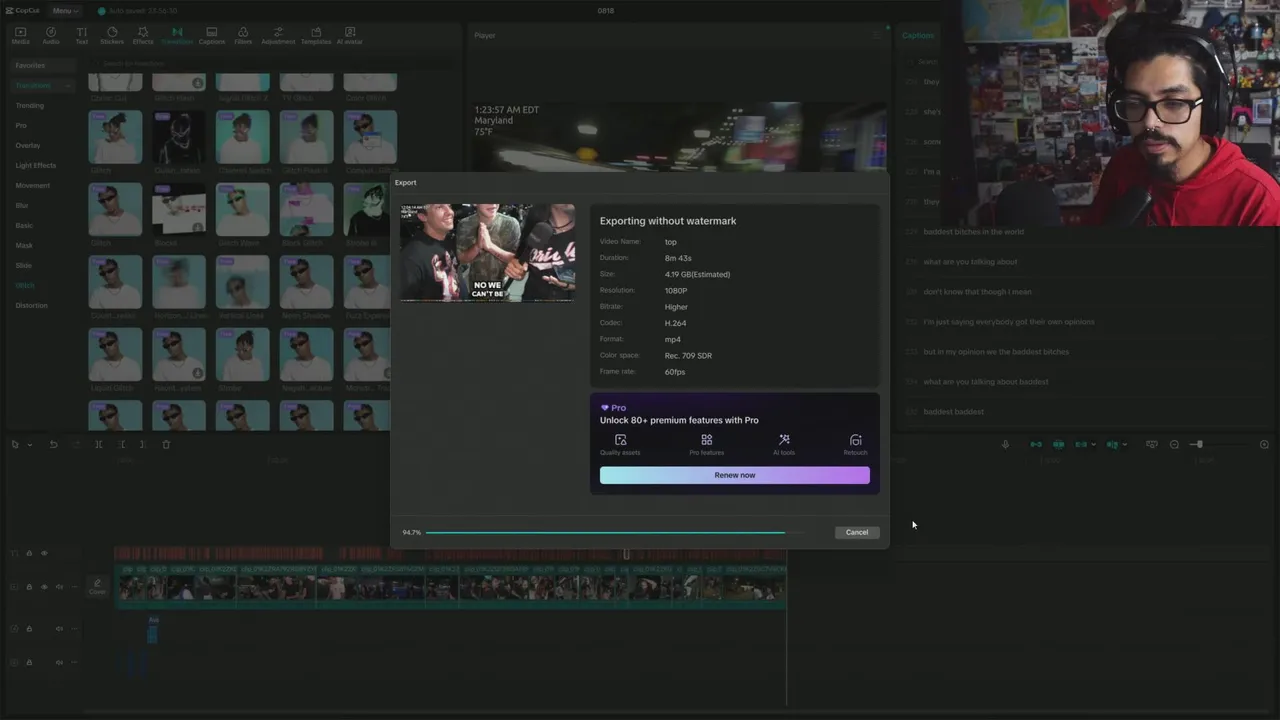Click the selection pointer tool icon

pos(15,444)
